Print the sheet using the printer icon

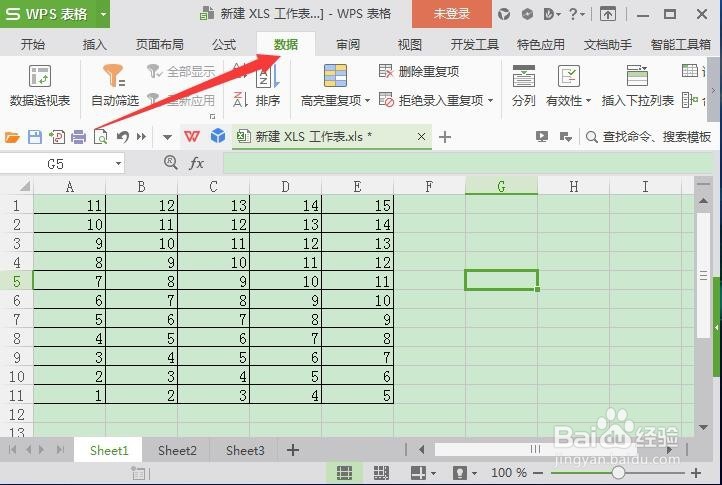tap(78, 137)
